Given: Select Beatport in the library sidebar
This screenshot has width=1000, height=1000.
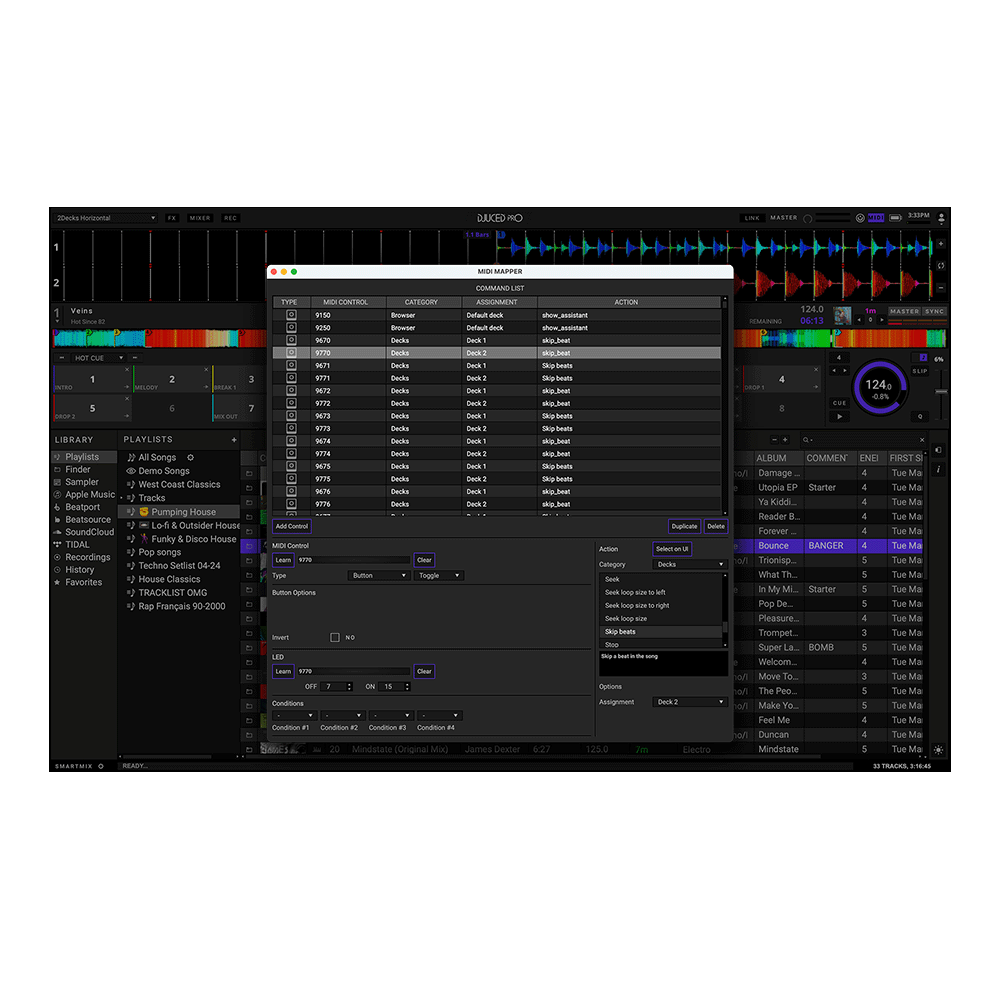Looking at the screenshot, I should click(x=82, y=507).
